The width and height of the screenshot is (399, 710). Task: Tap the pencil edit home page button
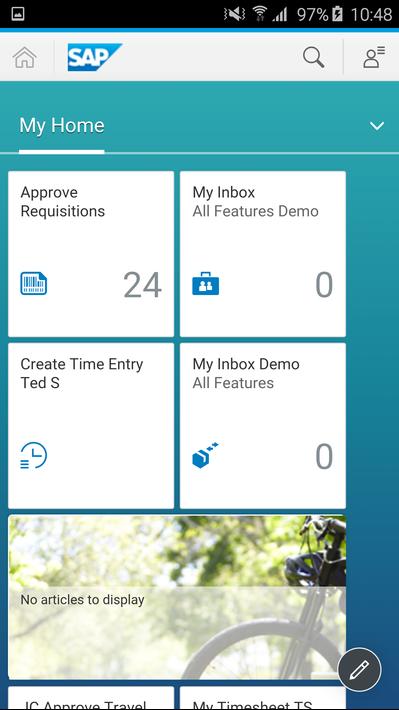360,670
